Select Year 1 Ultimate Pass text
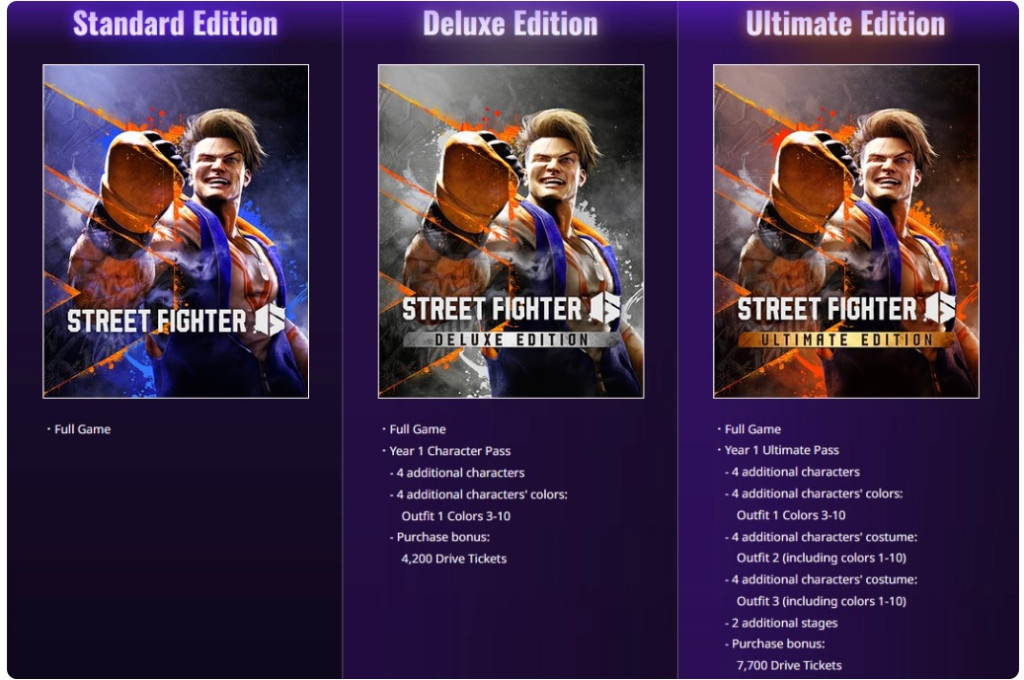Viewport: 1024px width, 680px height. [x=782, y=450]
